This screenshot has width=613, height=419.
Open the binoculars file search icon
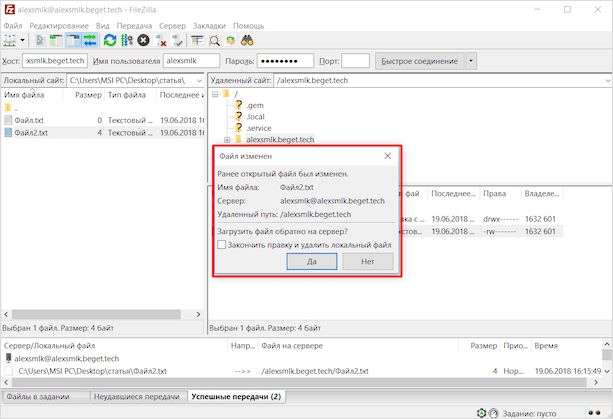point(249,41)
